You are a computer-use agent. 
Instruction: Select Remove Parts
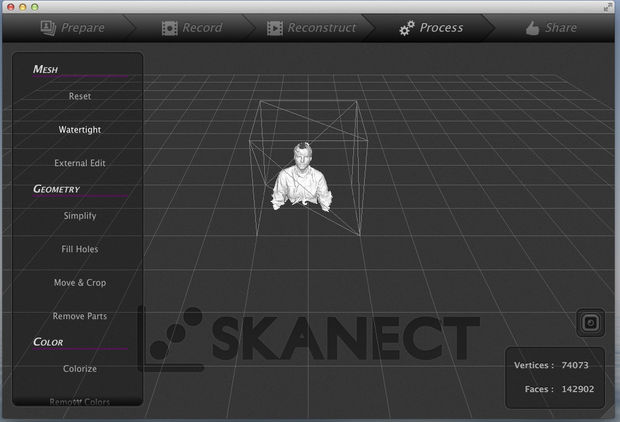[79, 316]
